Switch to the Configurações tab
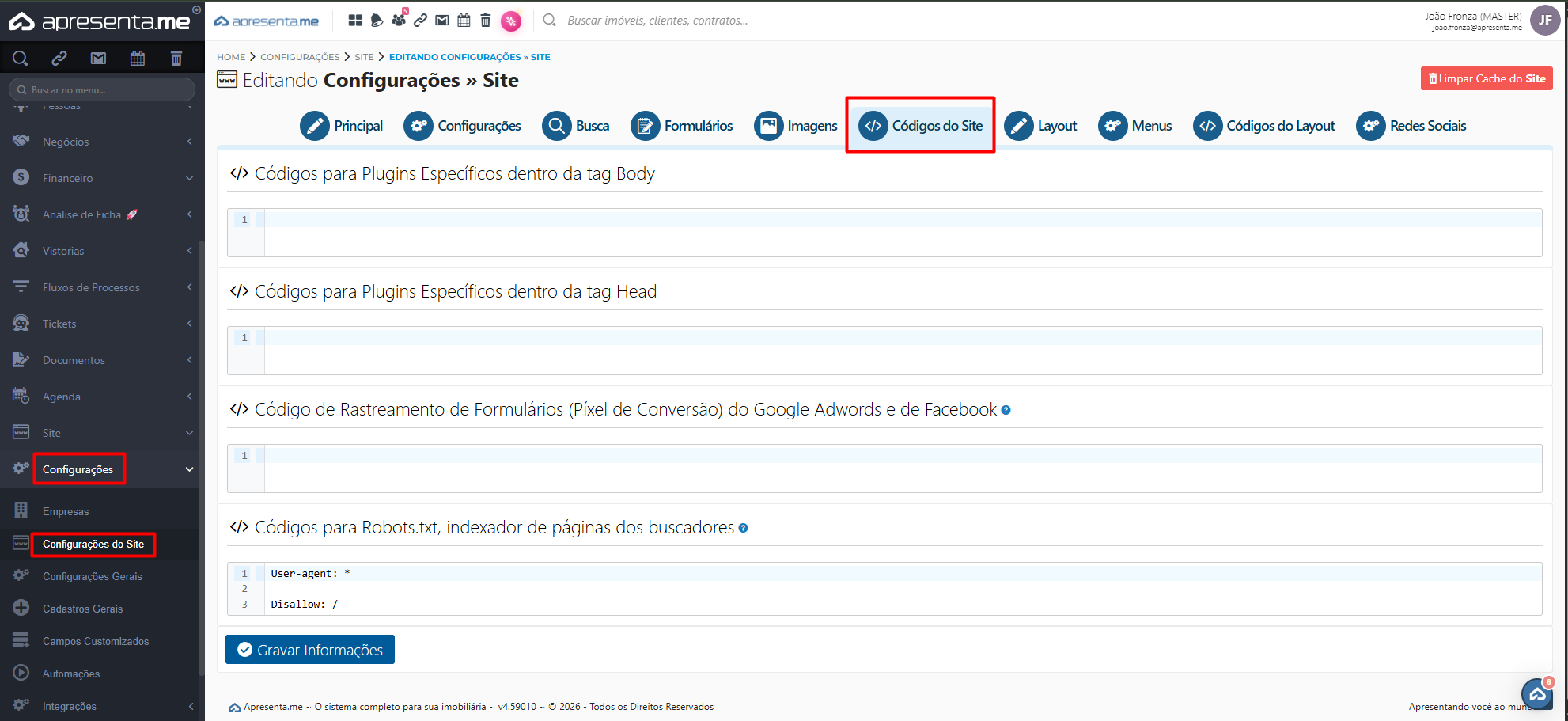 pyautogui.click(x=462, y=126)
